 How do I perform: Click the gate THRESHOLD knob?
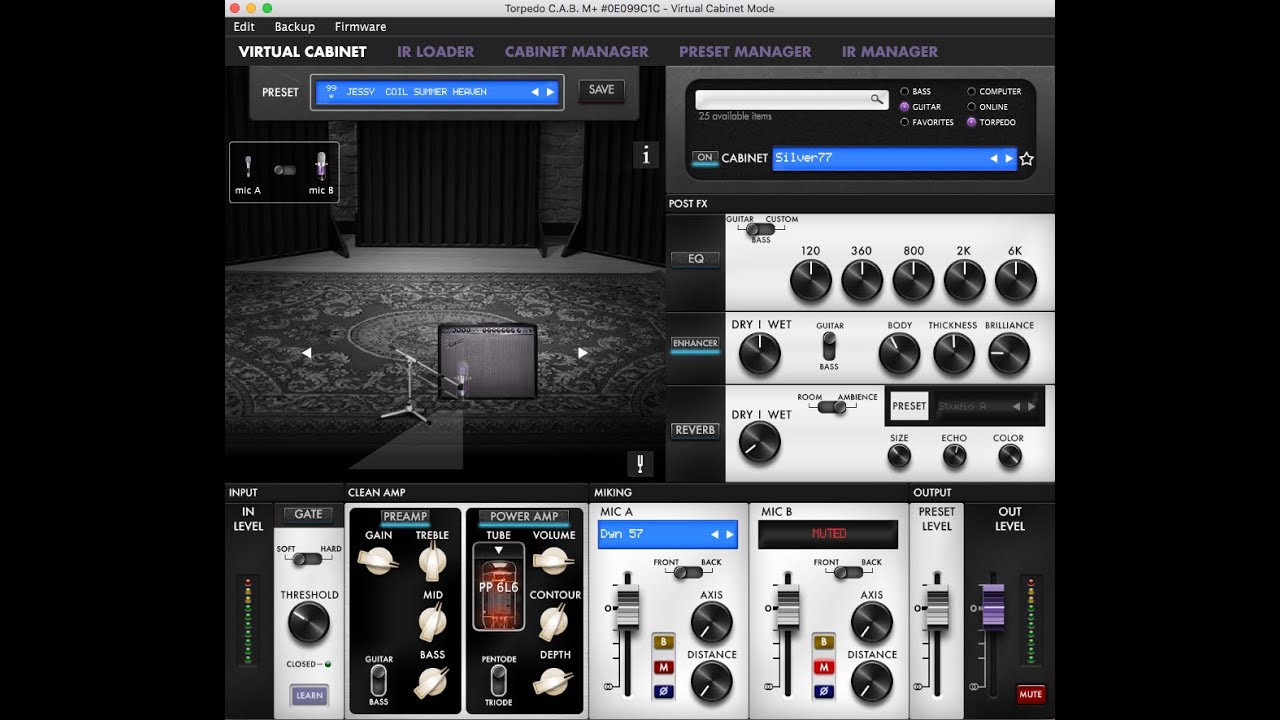point(308,623)
